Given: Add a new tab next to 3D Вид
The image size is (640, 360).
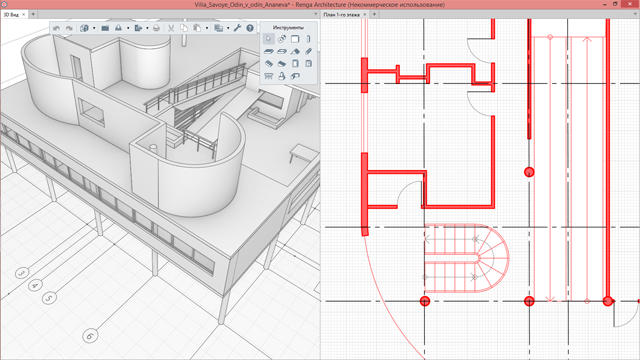Looking at the screenshot, I should [33, 14].
